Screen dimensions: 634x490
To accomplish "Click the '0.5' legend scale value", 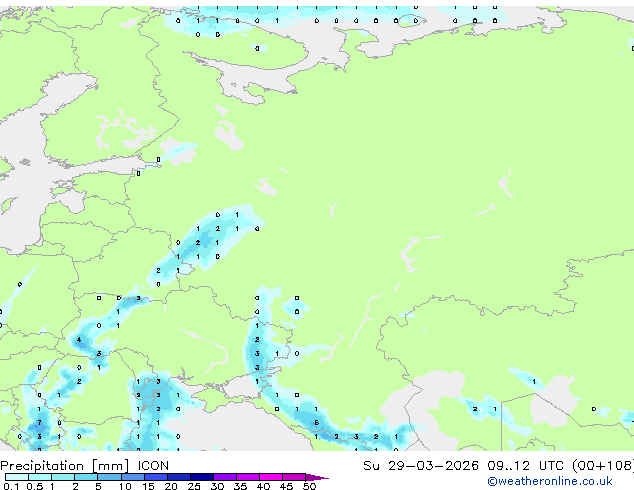I will tap(35, 486).
